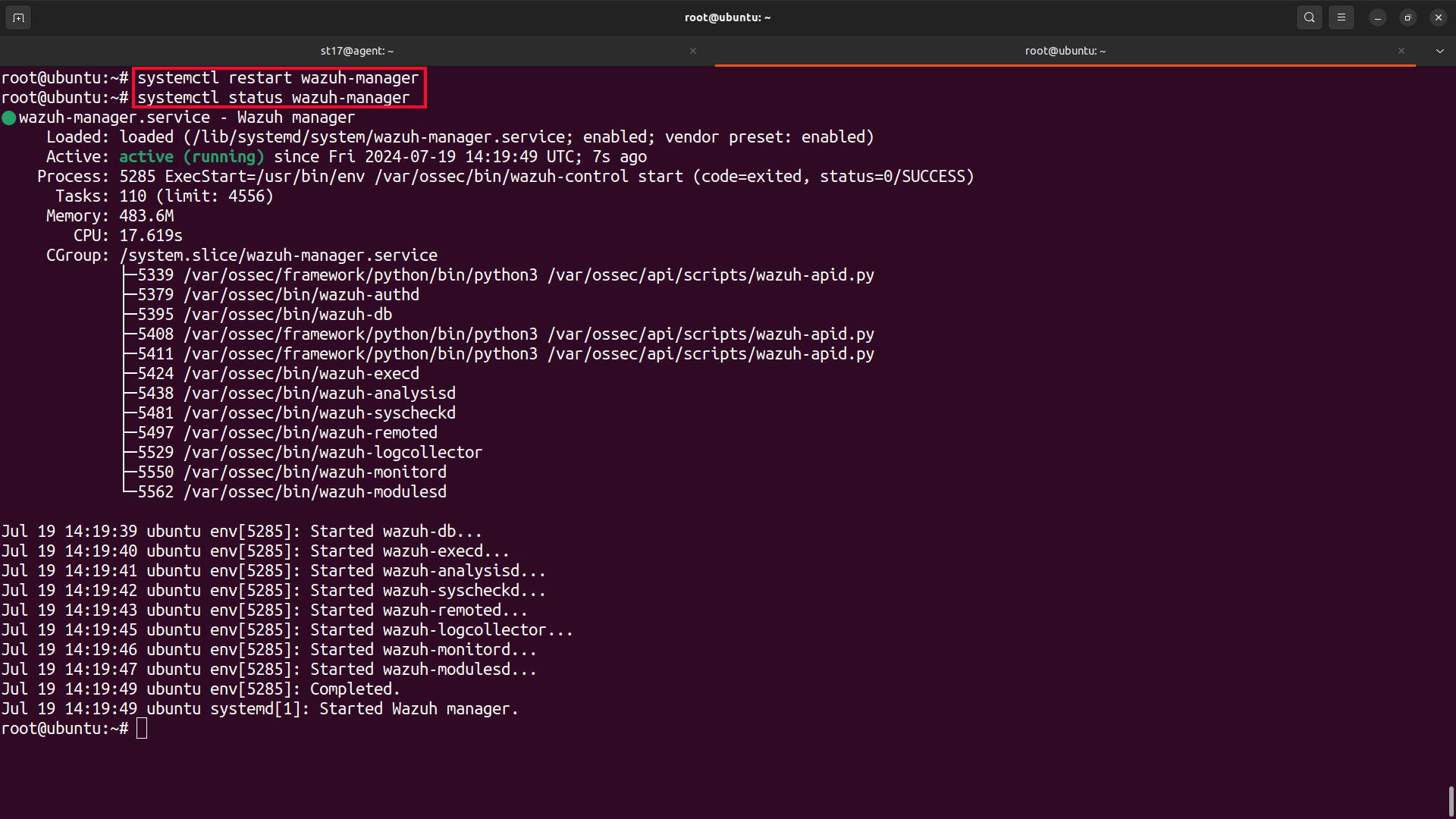This screenshot has height=819, width=1456.
Task: Expand the tab list dropdown arrow
Action: [x=1440, y=51]
